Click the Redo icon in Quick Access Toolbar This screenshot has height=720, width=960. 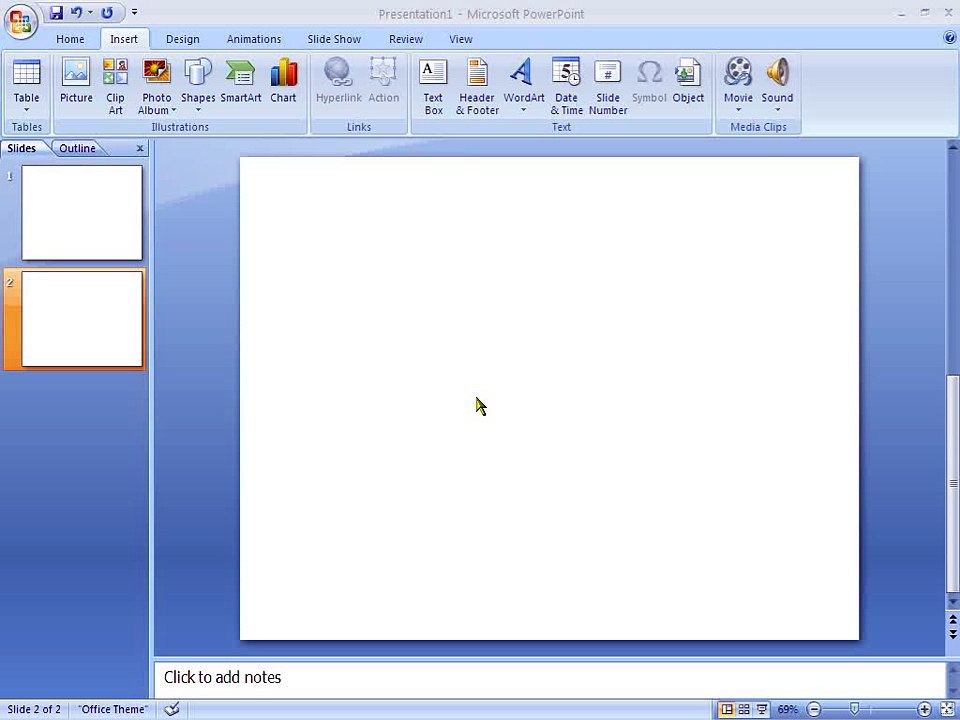pyautogui.click(x=107, y=13)
